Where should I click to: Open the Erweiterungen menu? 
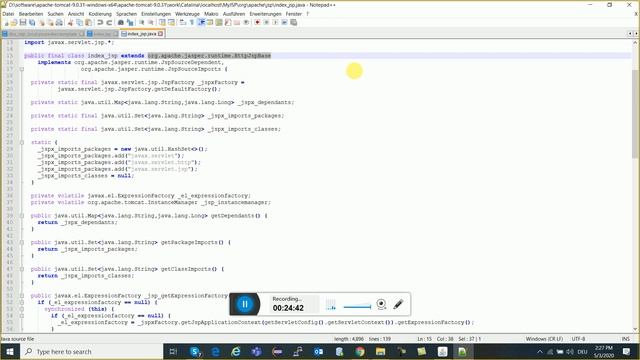[x=265, y=13]
